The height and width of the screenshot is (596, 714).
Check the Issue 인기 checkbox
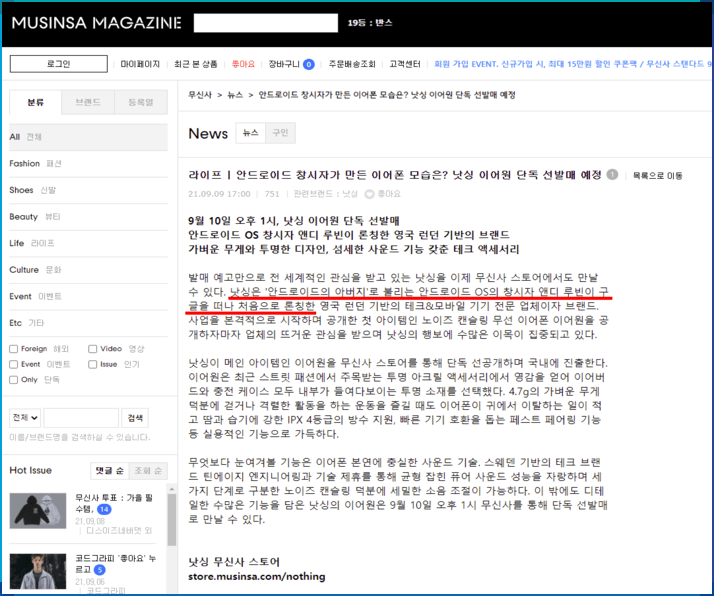point(92,364)
